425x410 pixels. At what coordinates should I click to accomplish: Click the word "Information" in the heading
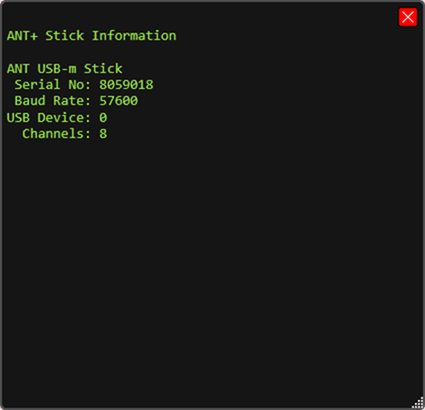tap(134, 36)
